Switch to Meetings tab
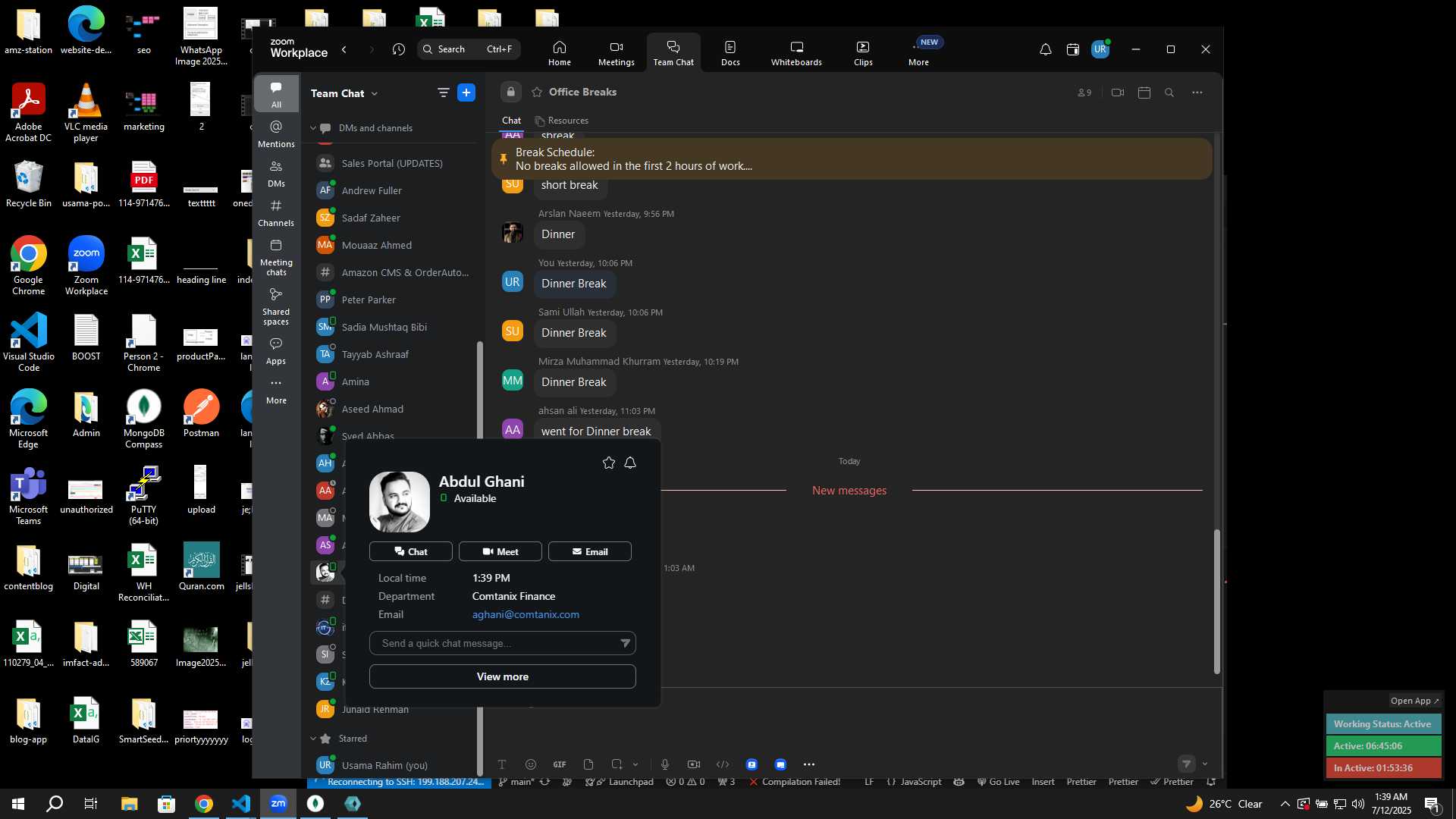Viewport: 1456px width, 819px height. pyautogui.click(x=616, y=52)
